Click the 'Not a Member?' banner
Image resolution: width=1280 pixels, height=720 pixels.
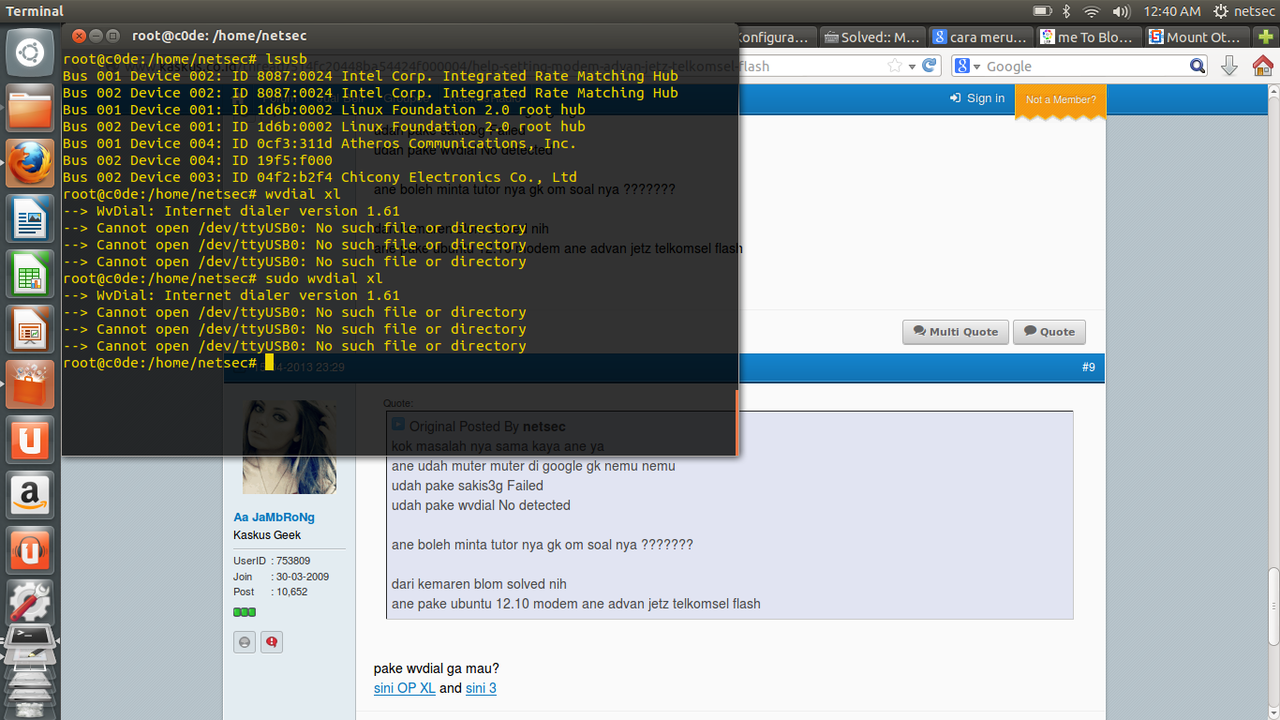tap(1061, 100)
